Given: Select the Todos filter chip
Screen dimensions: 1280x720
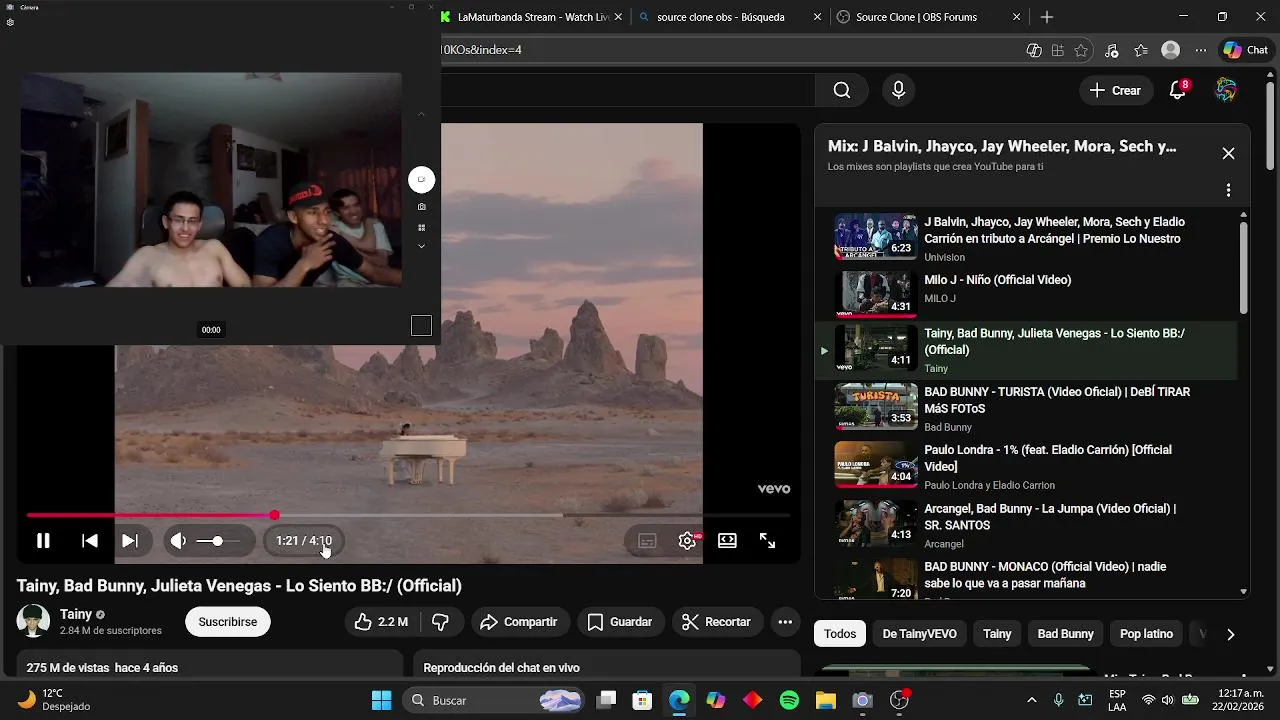Looking at the screenshot, I should click(x=840, y=634).
